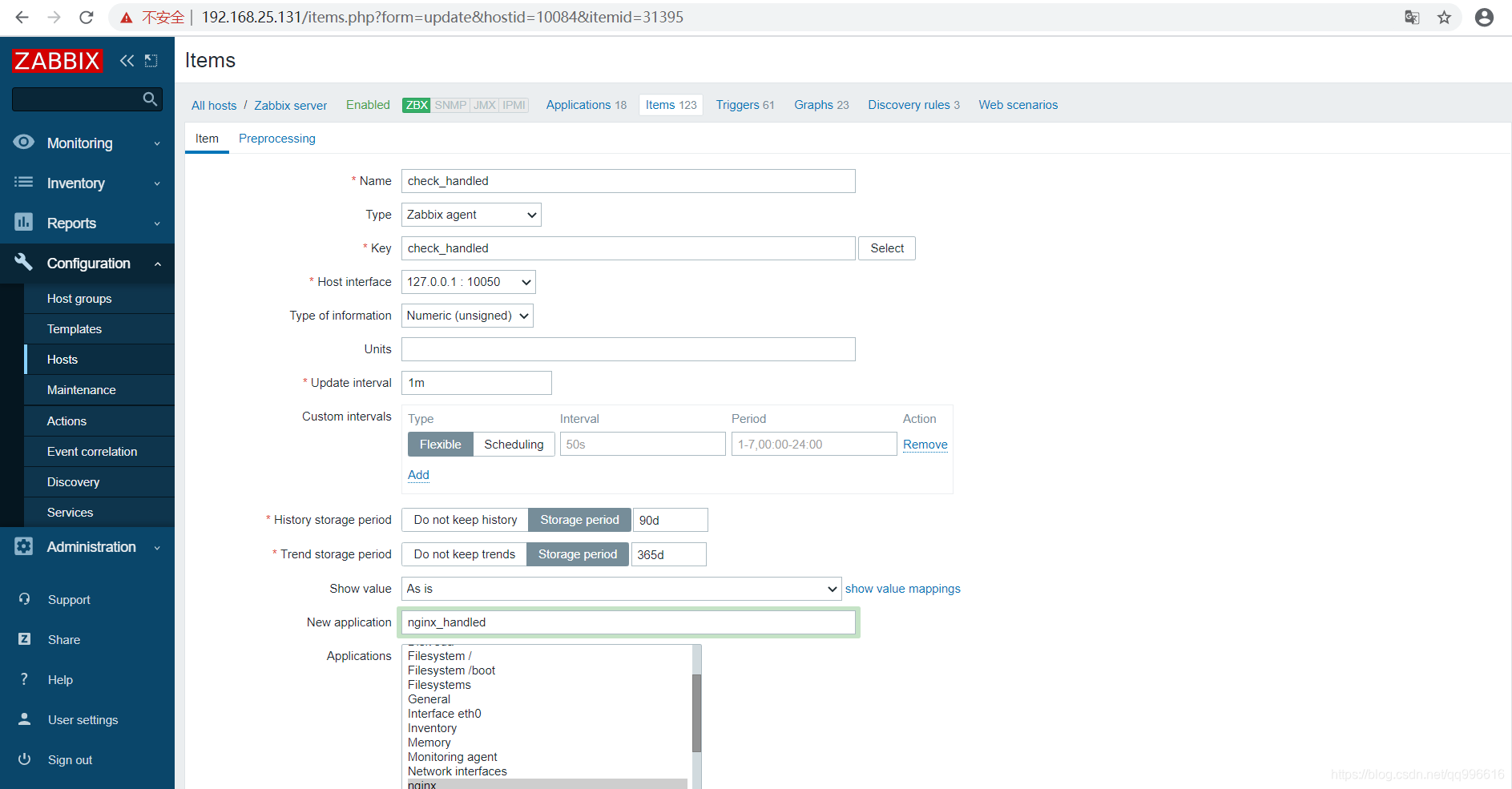Click the Monitoring eye icon
1512x789 pixels.
pos(24,142)
